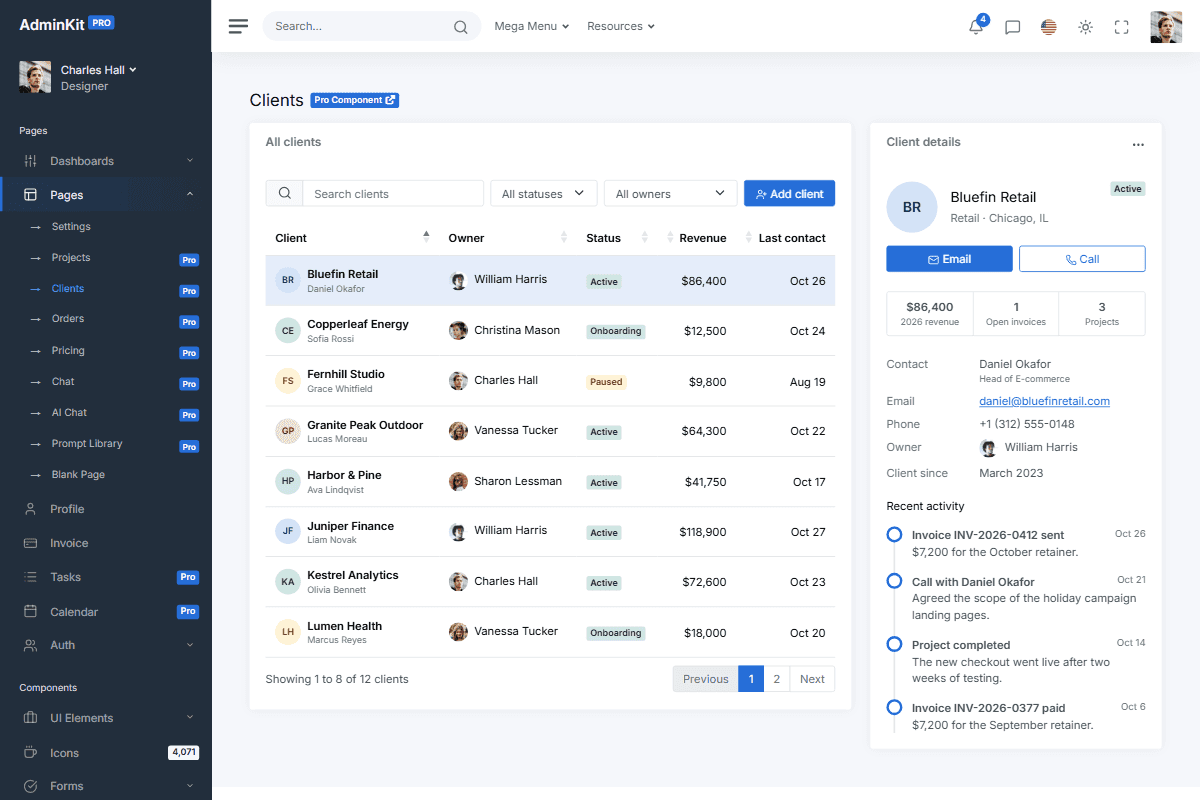Image resolution: width=1200 pixels, height=800 pixels.
Task: Open user avatar menu in top bar
Action: pyautogui.click(x=1166, y=27)
